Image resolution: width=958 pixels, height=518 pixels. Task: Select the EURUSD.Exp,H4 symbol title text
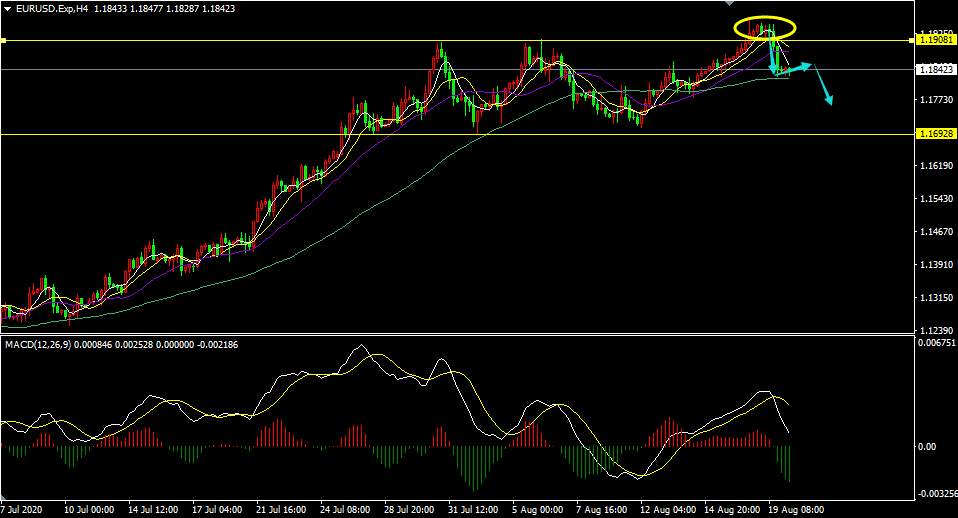point(52,9)
